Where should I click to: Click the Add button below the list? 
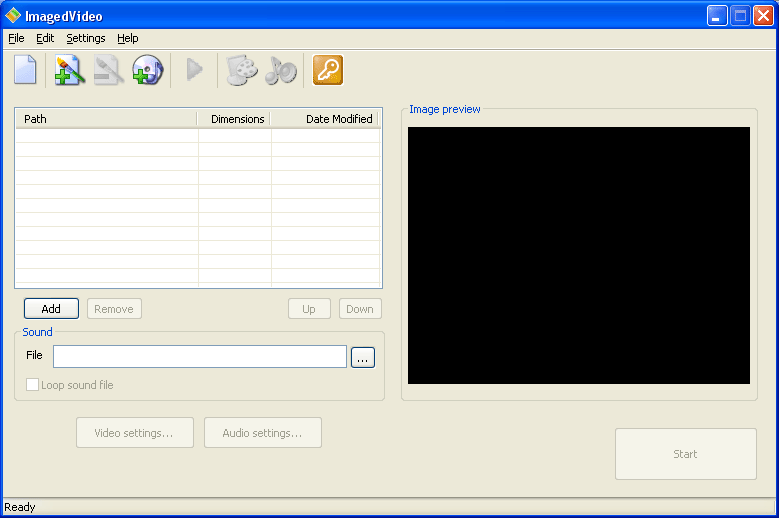point(51,309)
